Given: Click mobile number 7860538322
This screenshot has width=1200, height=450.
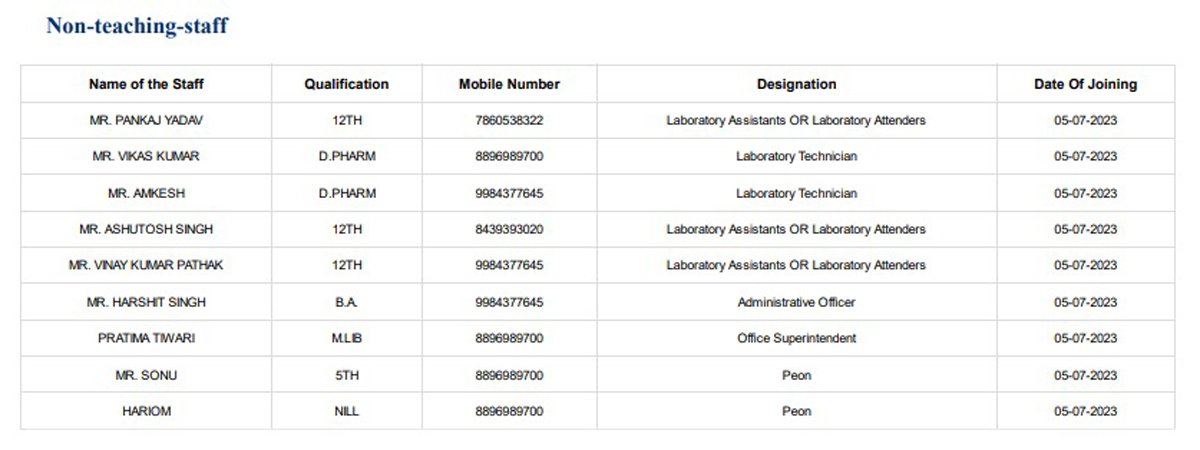Looking at the screenshot, I should 509,120.
